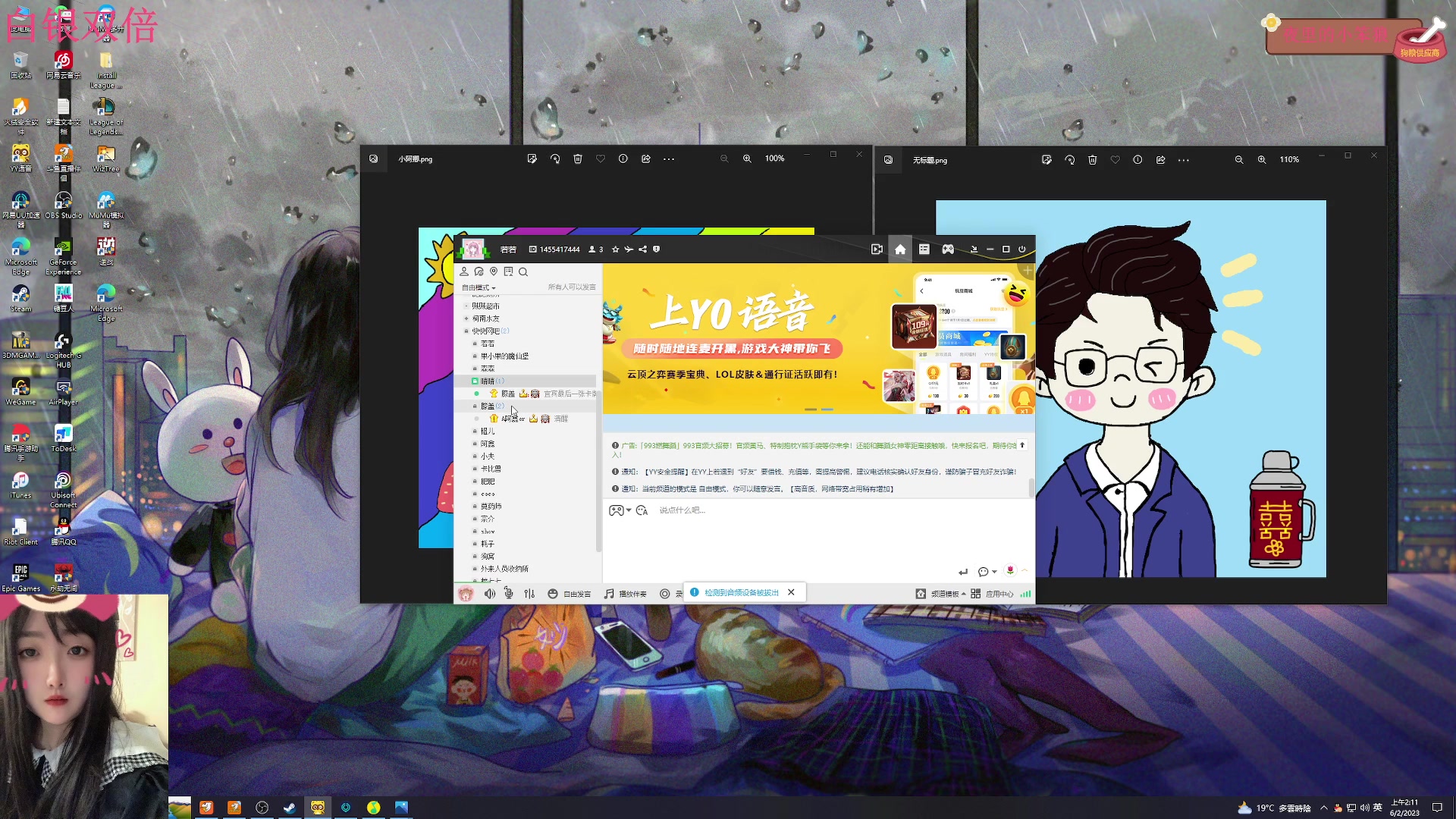Viewport: 1456px width, 819px height.
Task: Expand the orange caret next to the flower icon
Action: [1025, 570]
